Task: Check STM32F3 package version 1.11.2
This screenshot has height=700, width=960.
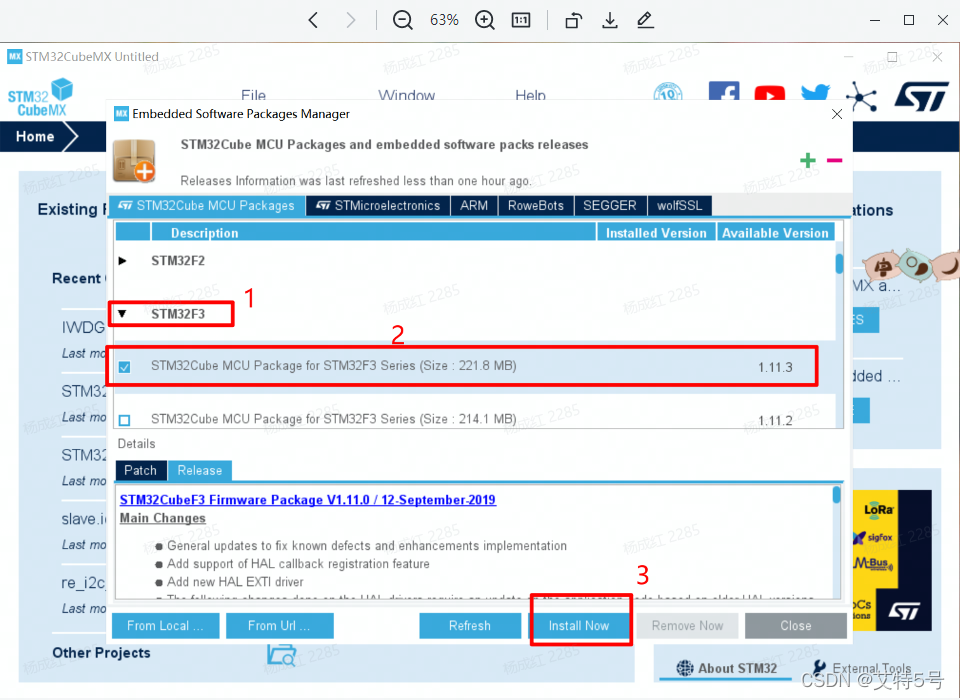Action: pyautogui.click(x=125, y=420)
